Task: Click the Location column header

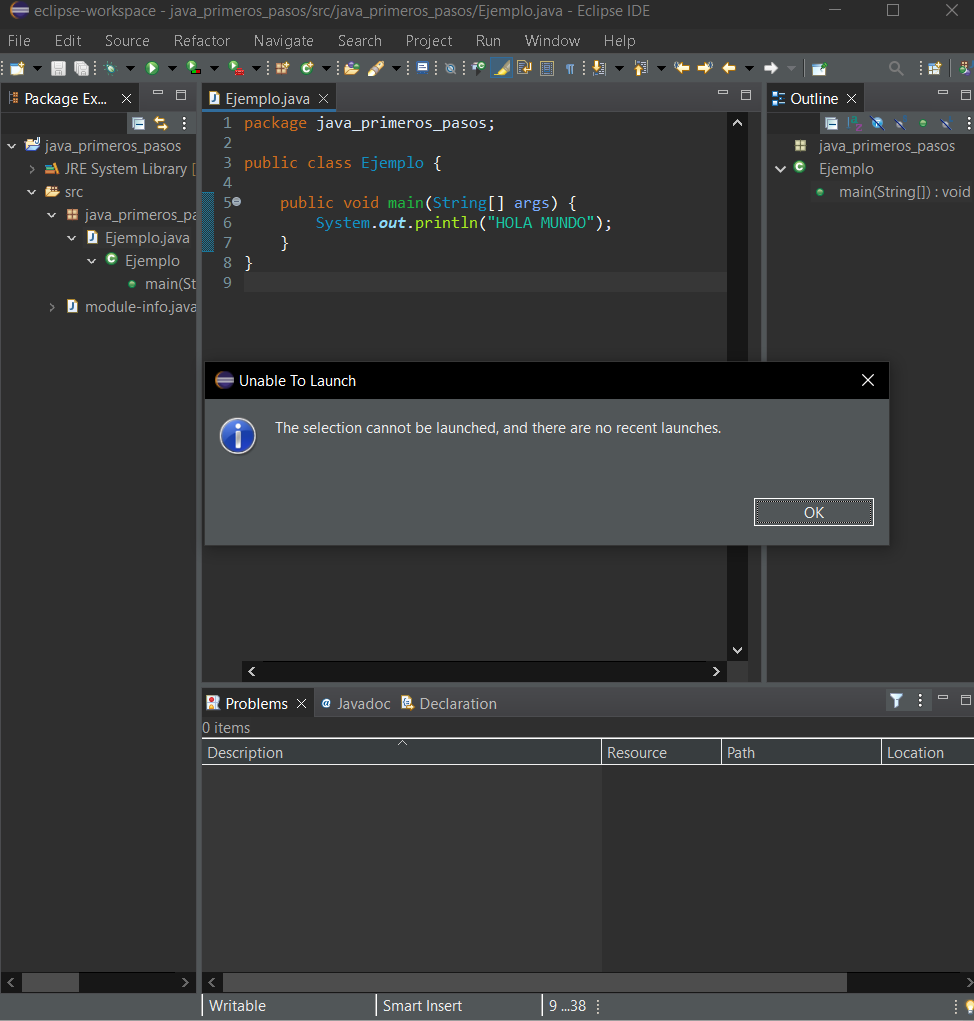Action: tap(928, 752)
